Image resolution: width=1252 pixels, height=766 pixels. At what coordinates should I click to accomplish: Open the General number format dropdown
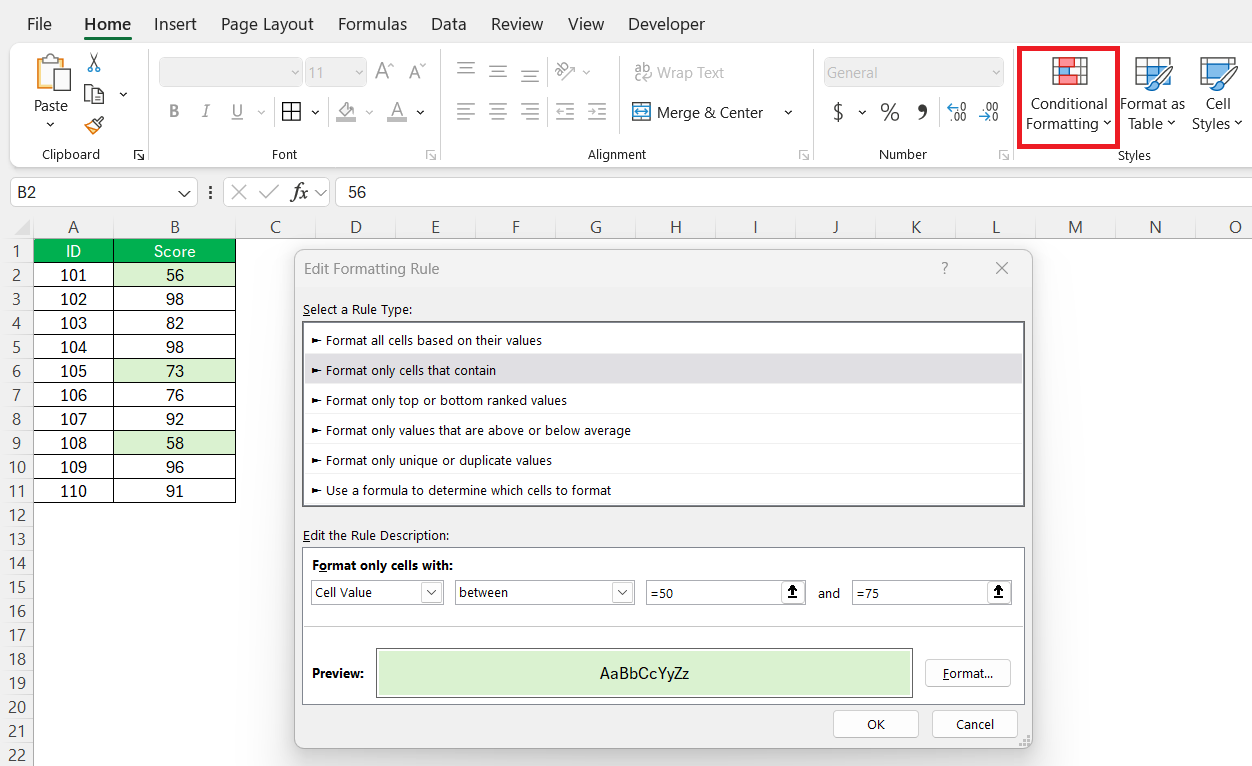coord(995,72)
